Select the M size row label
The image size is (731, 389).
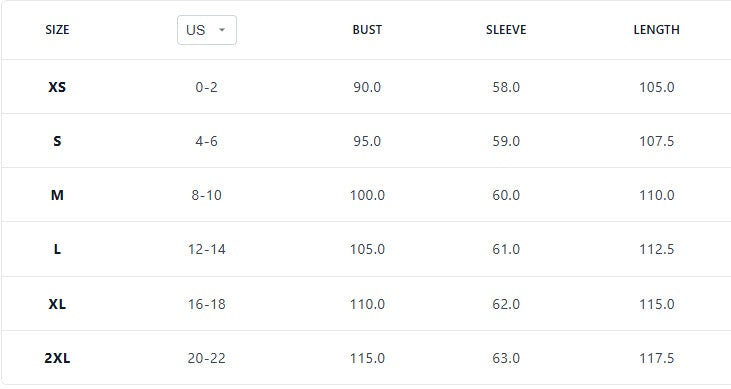57,195
